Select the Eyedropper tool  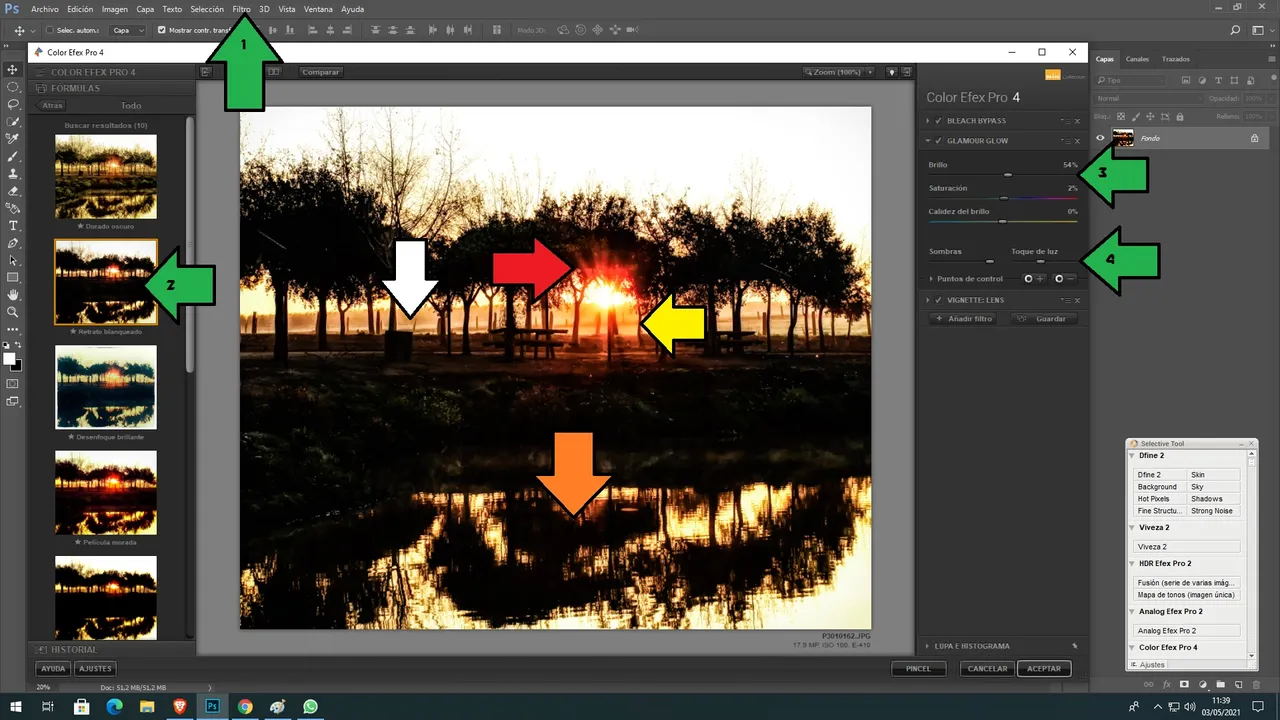(13, 139)
